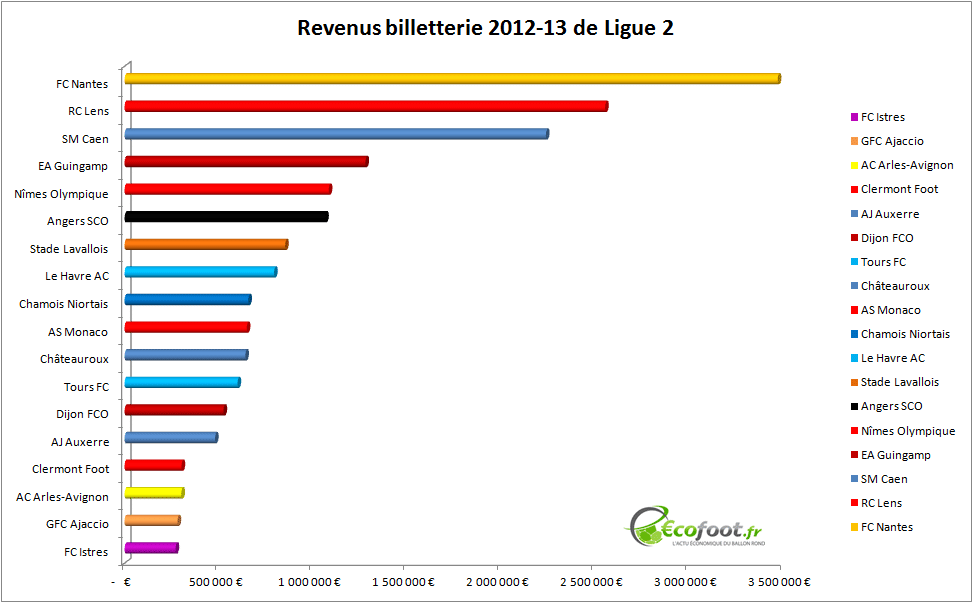Select the purple FC Istres bar

point(151,548)
